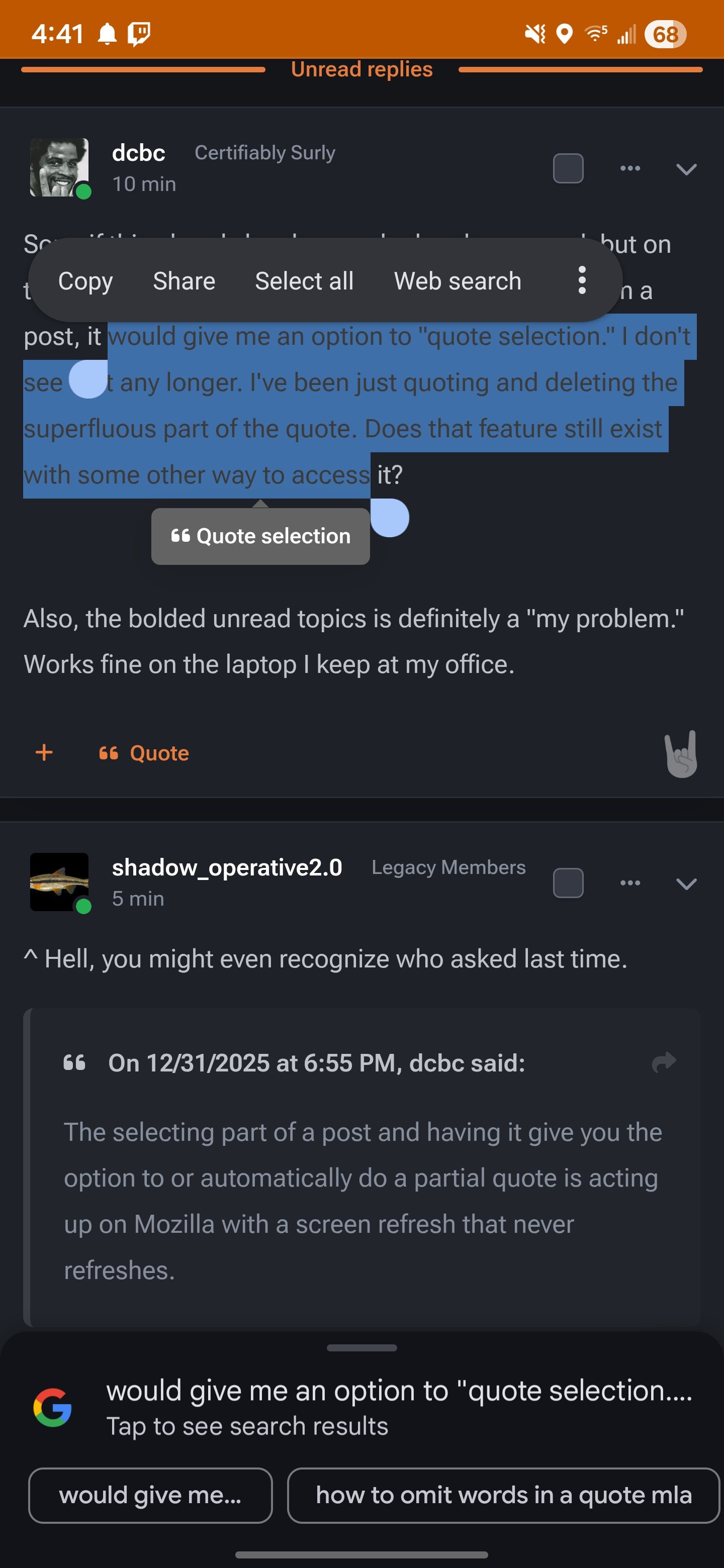Screen dimensions: 724x1568
Task: Tap the share arrow in the quoted post
Action: (x=663, y=1062)
